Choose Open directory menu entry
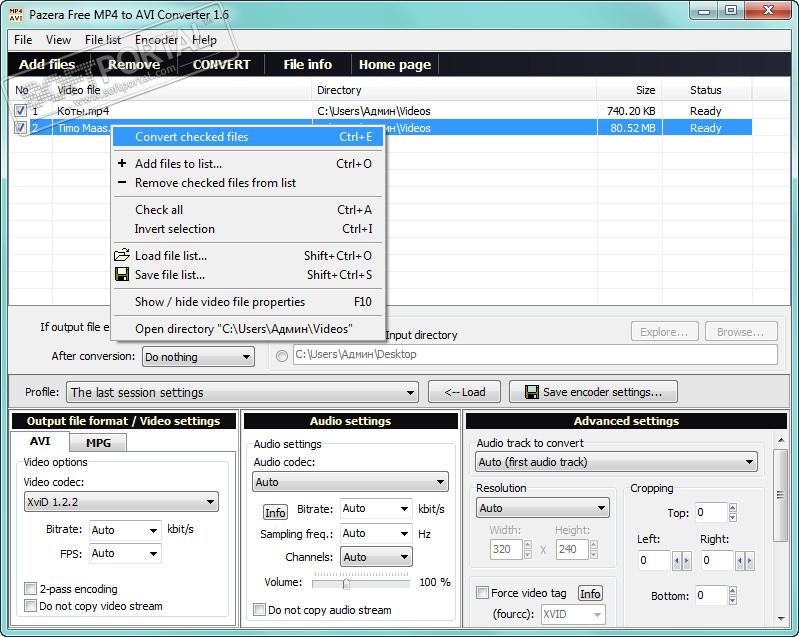The image size is (799, 637). point(248,329)
